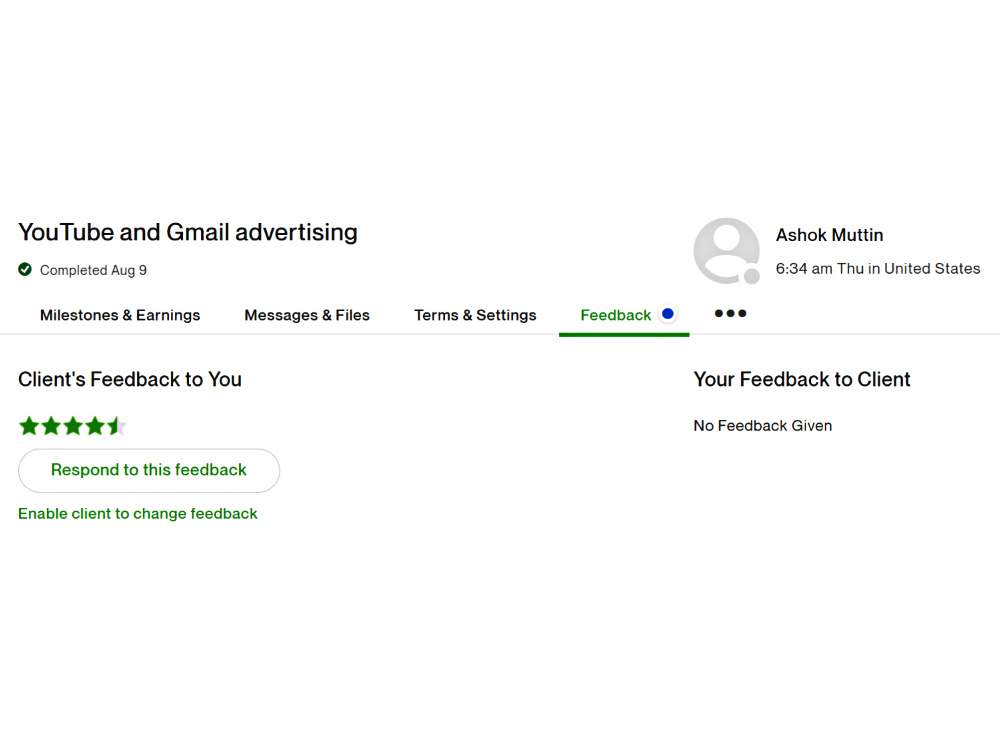The image size is (1000, 750).
Task: Click the green completed checkmark icon
Action: [25, 270]
